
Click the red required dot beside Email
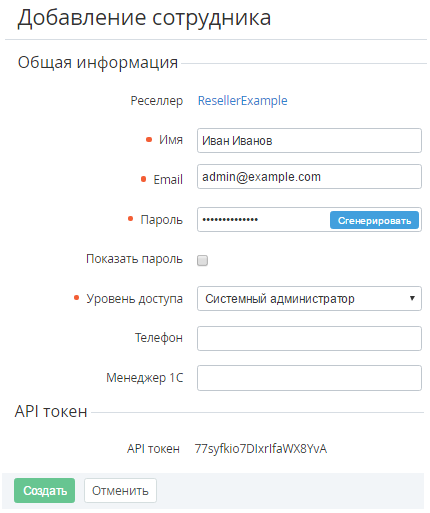coord(144,179)
